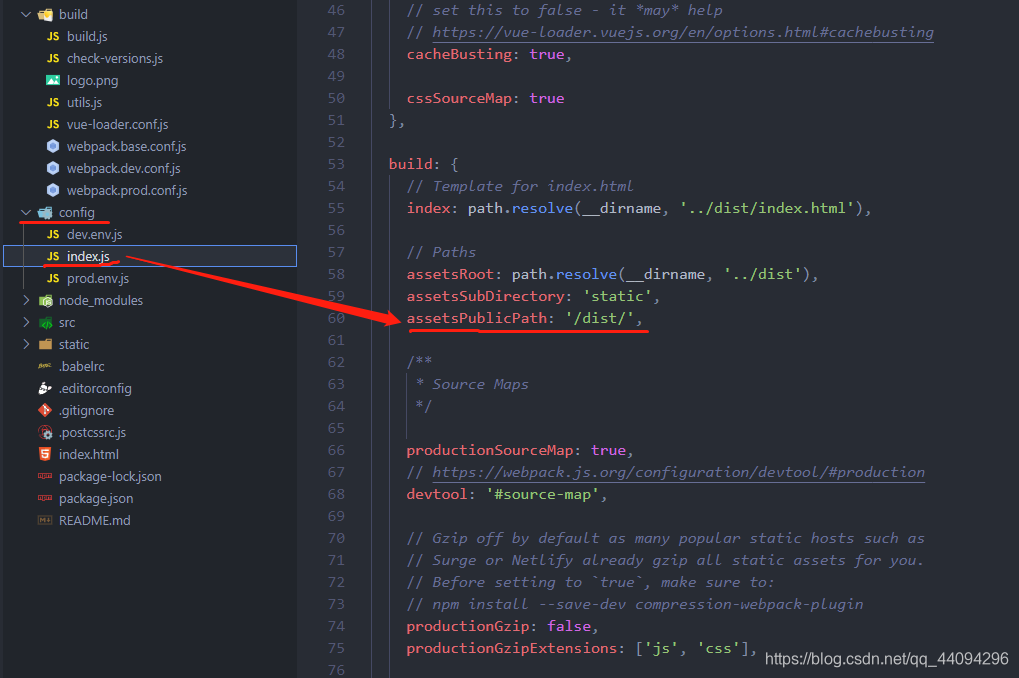Click the src folder icon

coord(45,322)
